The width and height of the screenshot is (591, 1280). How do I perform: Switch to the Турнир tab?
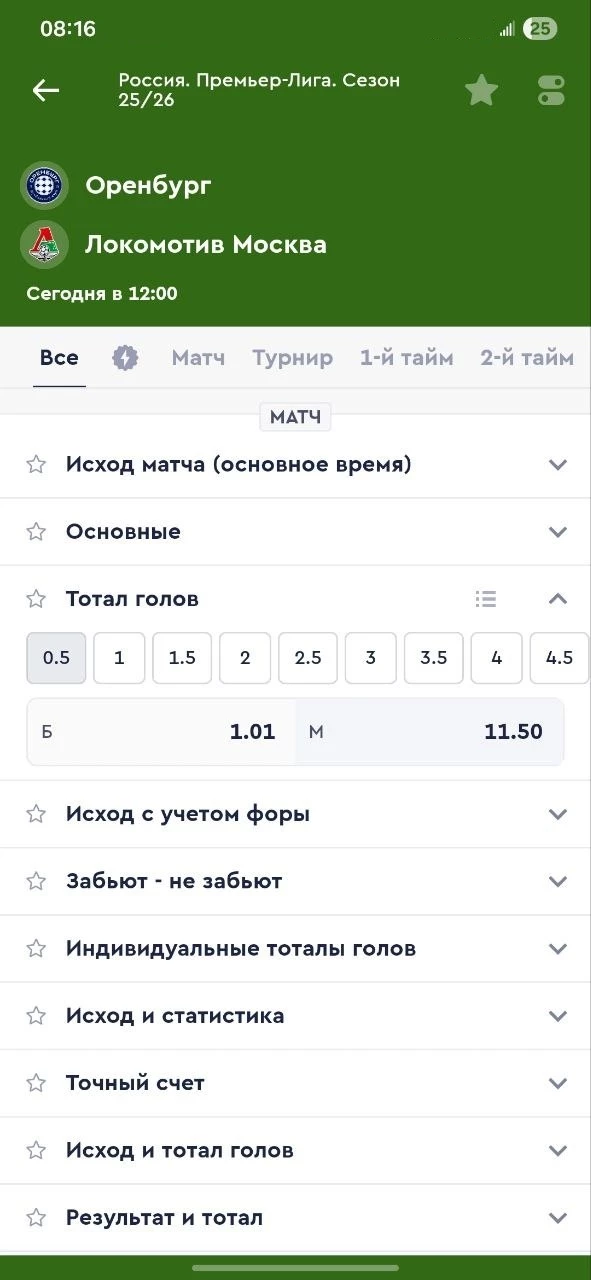tap(292, 356)
